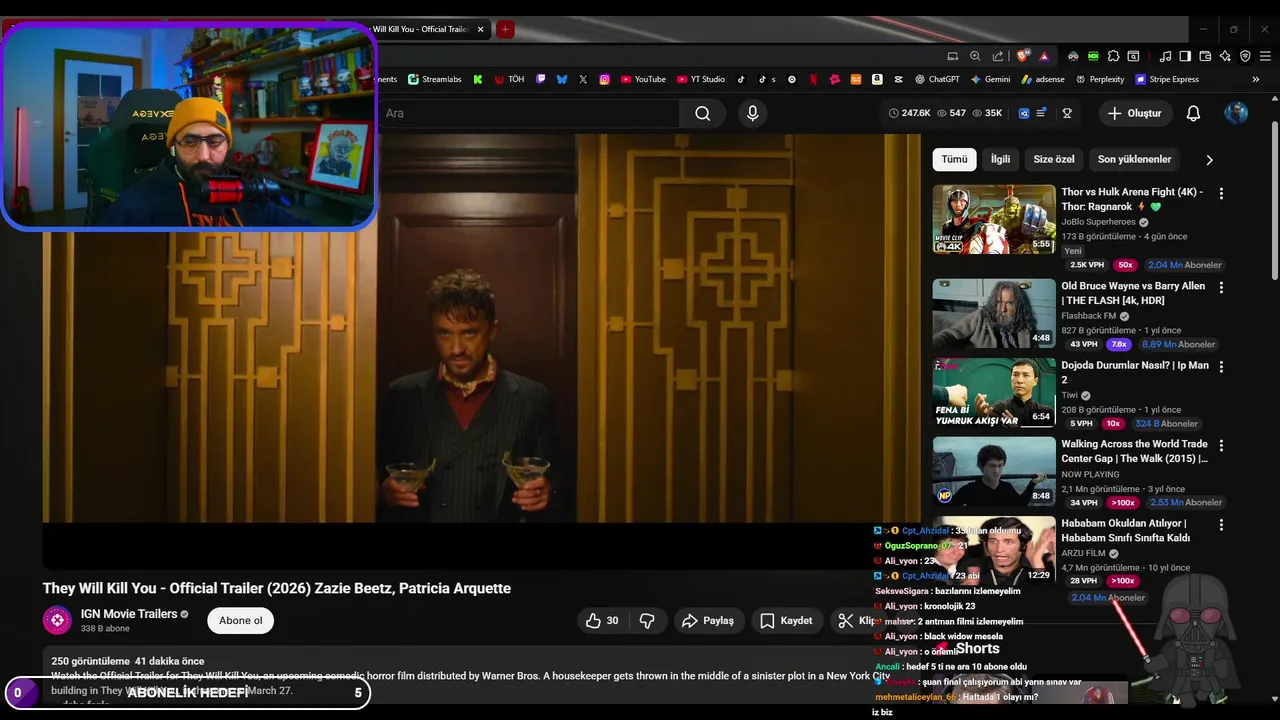Click into the Ara search field

[x=530, y=113]
